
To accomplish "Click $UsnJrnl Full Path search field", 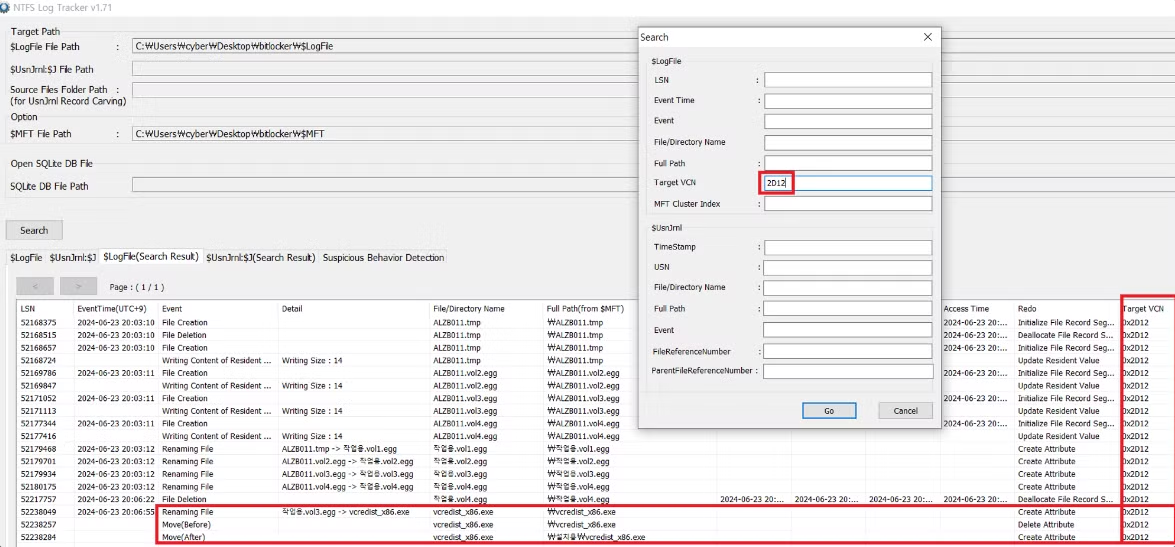I will point(848,309).
